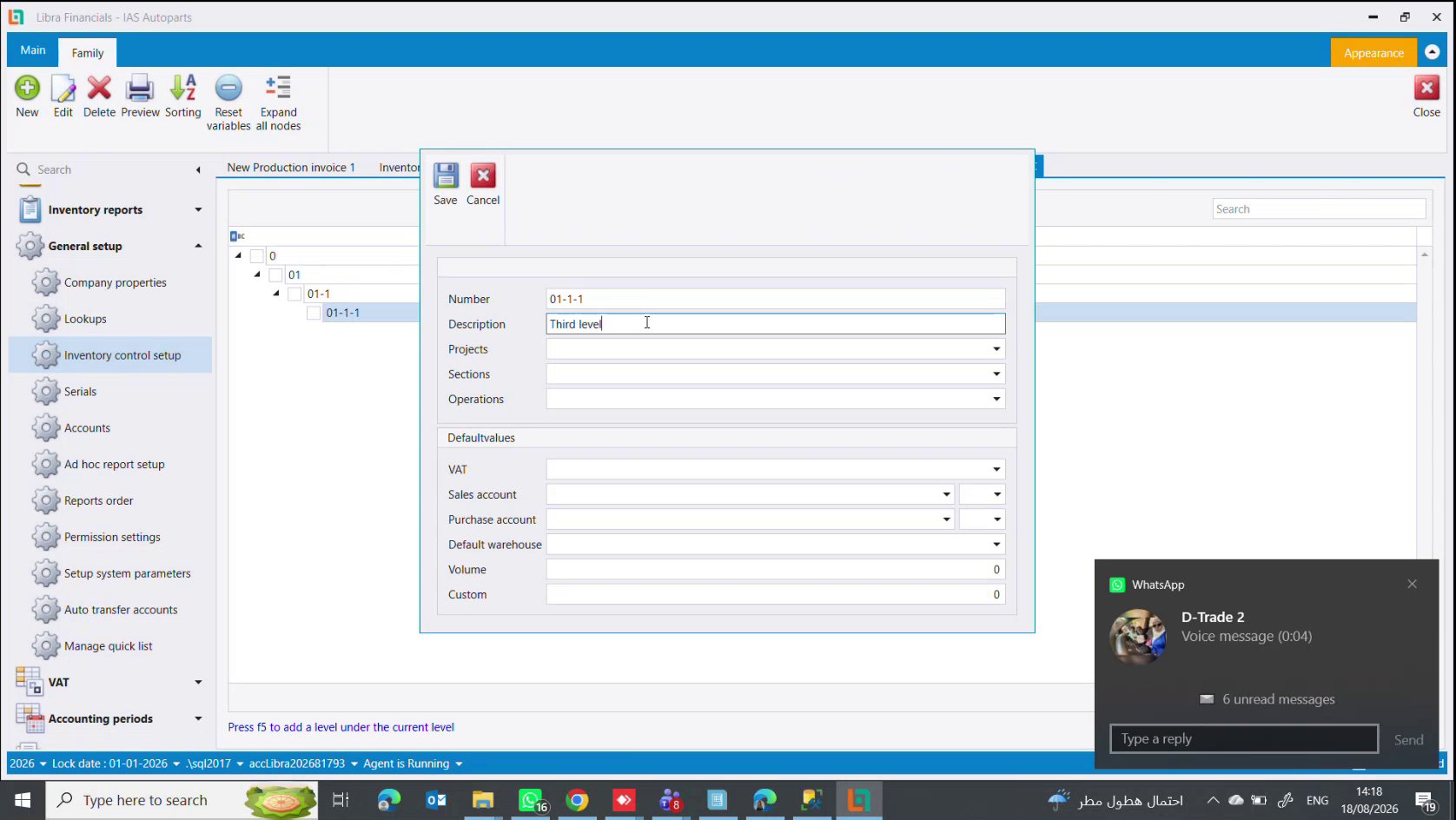Open the Sales account dropdown
Image resolution: width=1456 pixels, height=820 pixels.
click(946, 495)
